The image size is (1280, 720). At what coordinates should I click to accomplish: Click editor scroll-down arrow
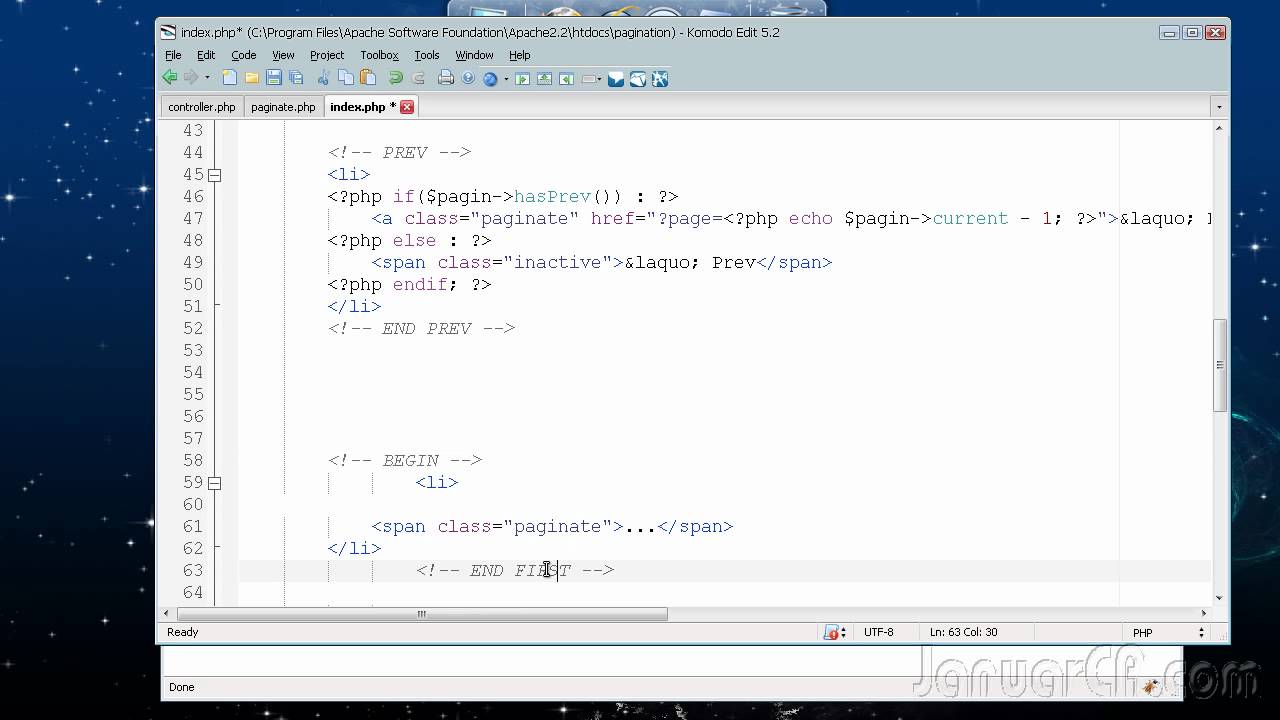pos(1220,598)
